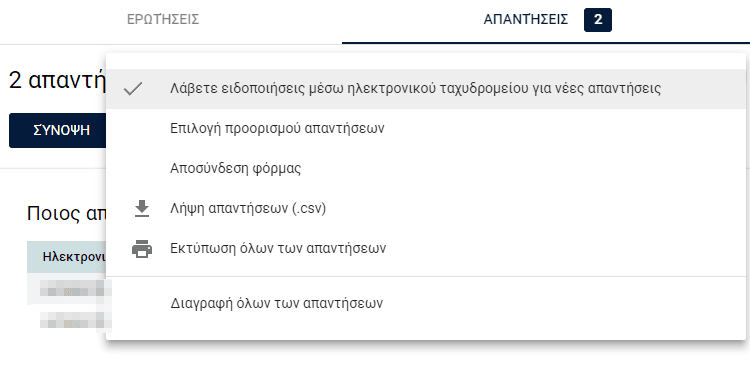Select 'Αποσύνδεση φόρμας' menu entry
Viewport: 750px width, 384px height.
(x=426, y=168)
